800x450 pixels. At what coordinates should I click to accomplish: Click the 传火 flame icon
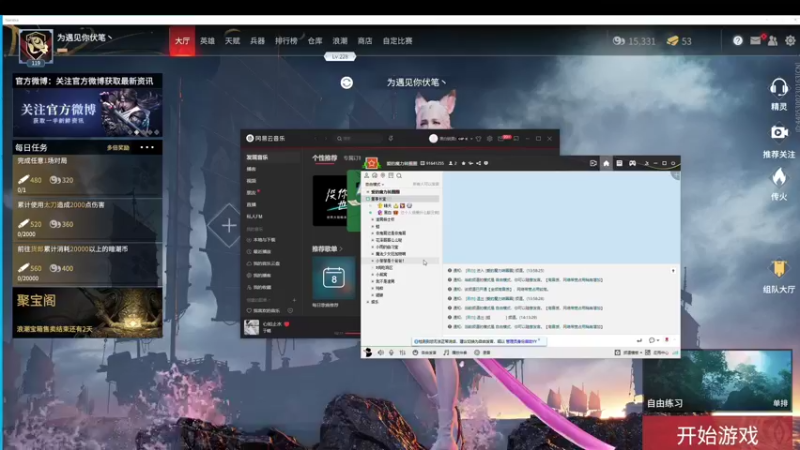(779, 178)
